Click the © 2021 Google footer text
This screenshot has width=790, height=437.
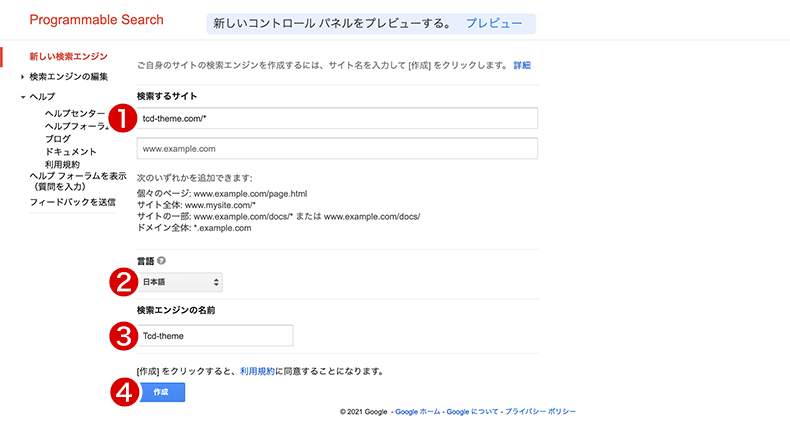coord(363,412)
